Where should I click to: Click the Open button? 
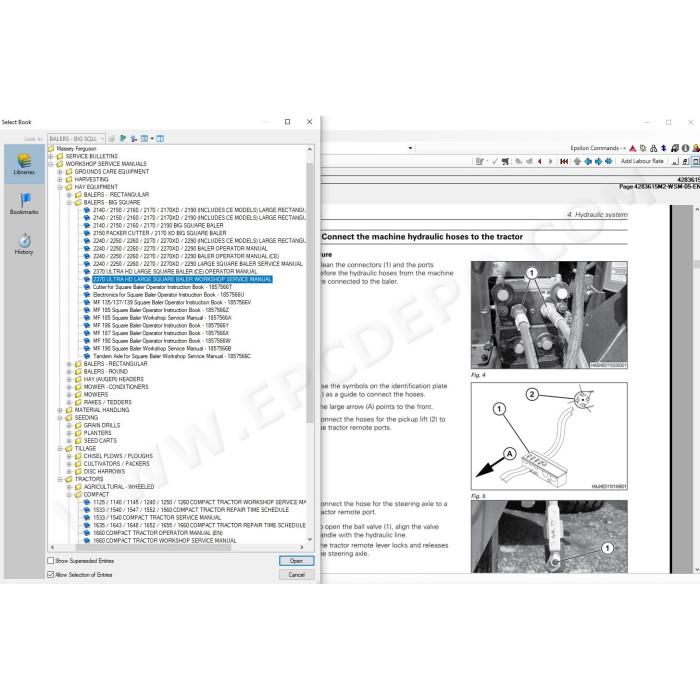coord(296,561)
